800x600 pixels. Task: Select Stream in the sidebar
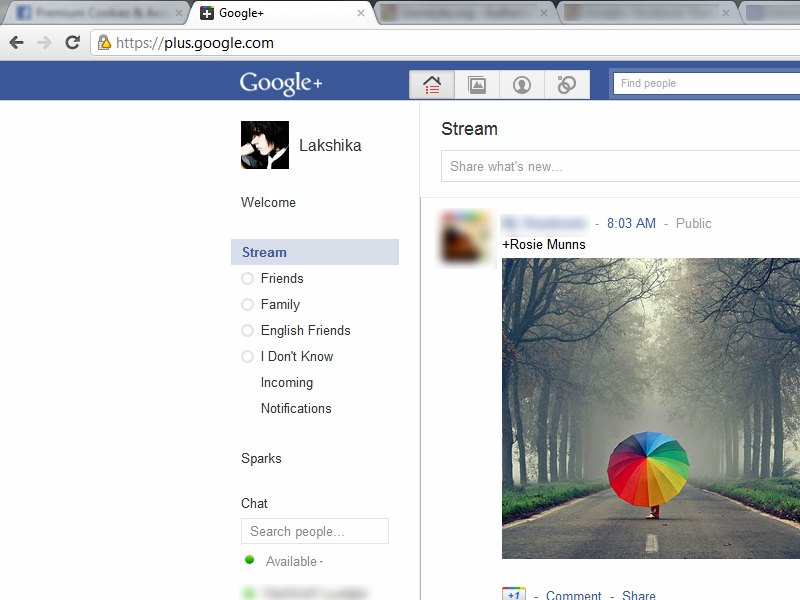pos(315,252)
